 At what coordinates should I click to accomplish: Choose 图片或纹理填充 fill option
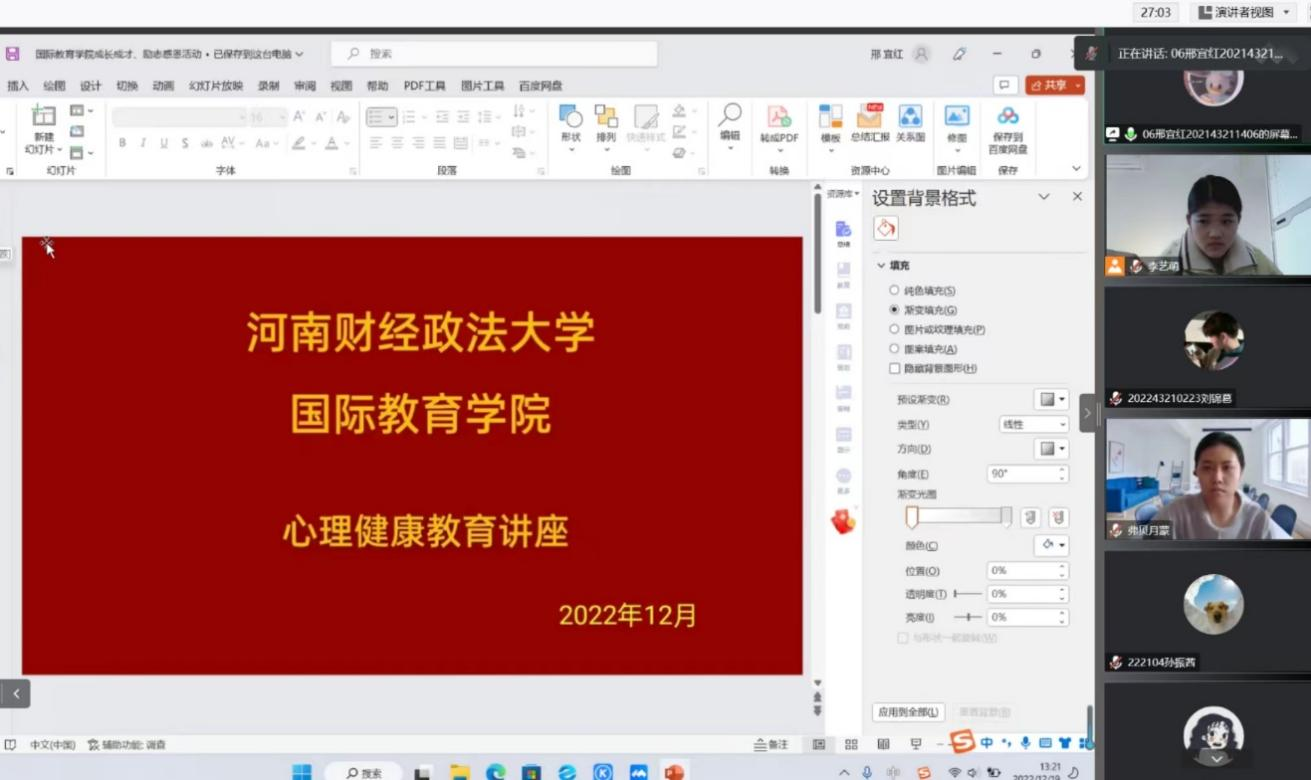pos(894,329)
